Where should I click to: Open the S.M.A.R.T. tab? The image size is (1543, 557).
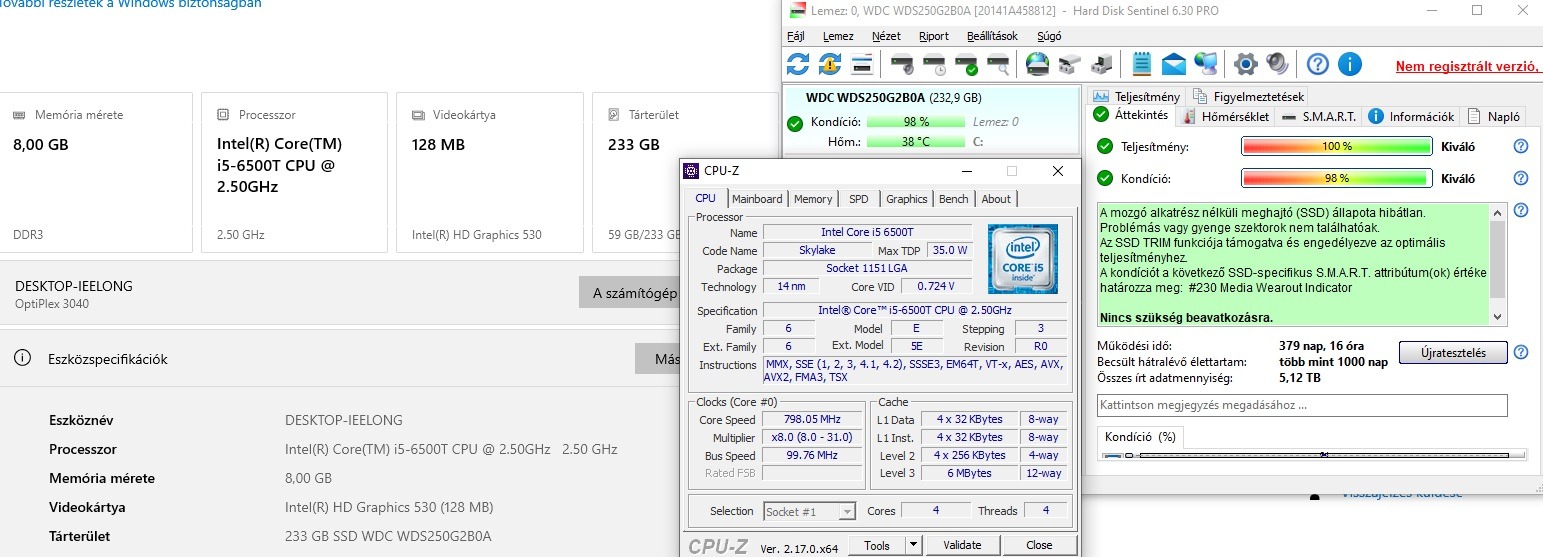(x=1319, y=117)
